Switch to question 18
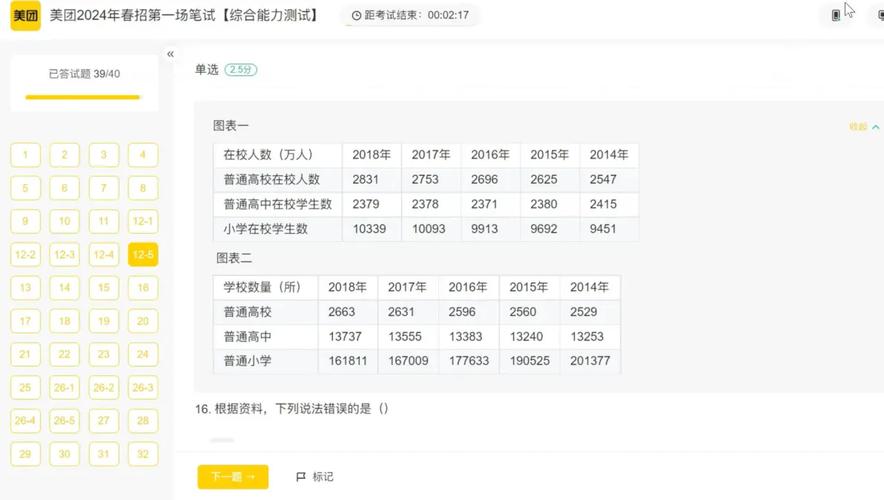Screen dimensions: 884x500 coord(64,321)
